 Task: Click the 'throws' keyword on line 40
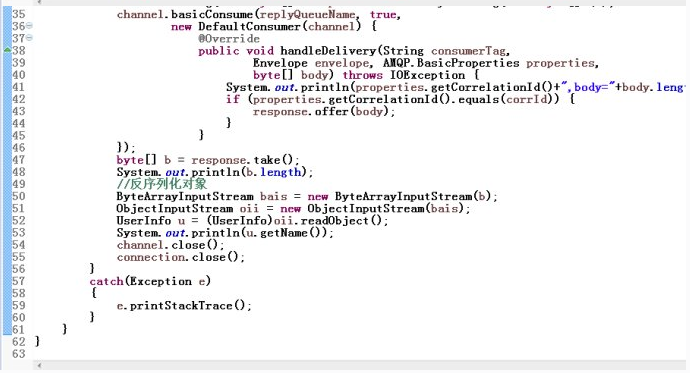(x=363, y=75)
